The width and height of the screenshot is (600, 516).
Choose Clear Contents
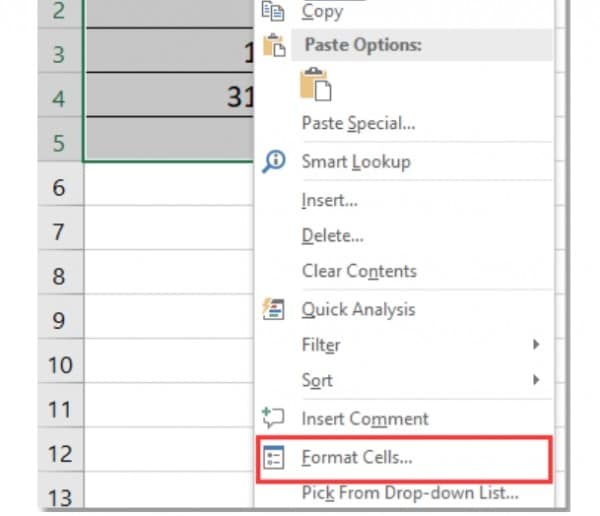coord(359,271)
